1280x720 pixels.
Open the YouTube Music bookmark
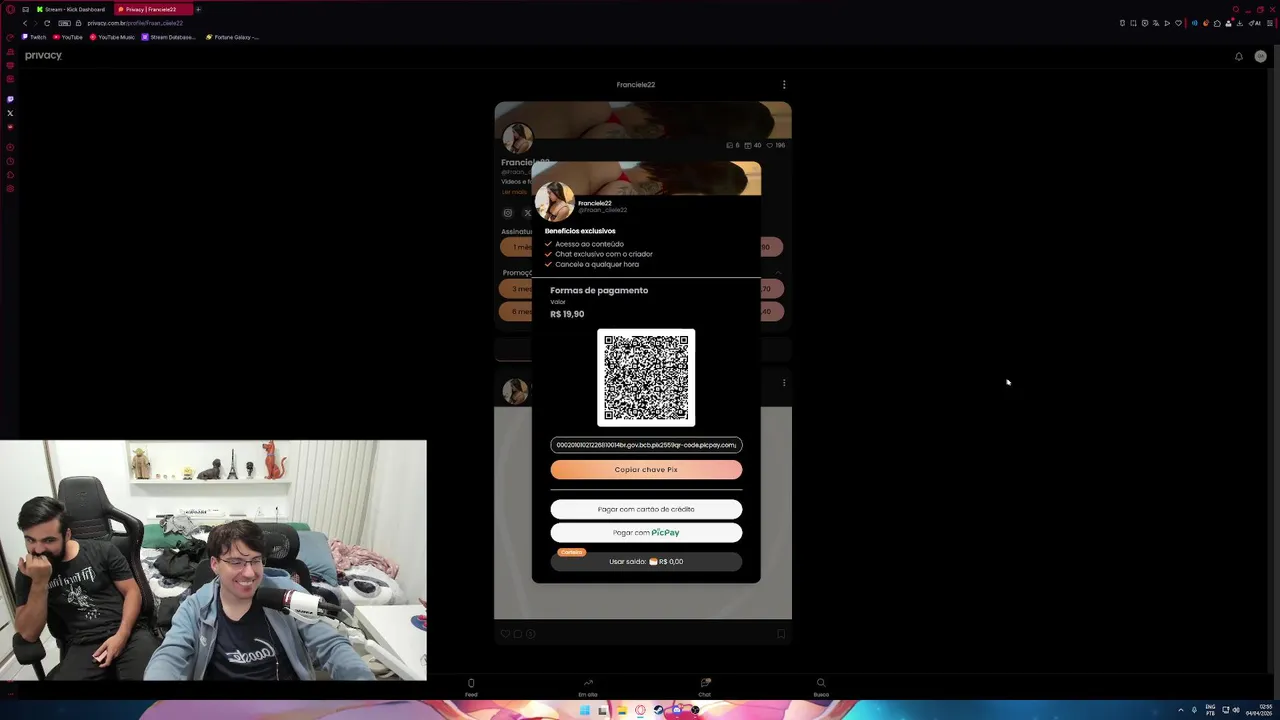[x=112, y=37]
